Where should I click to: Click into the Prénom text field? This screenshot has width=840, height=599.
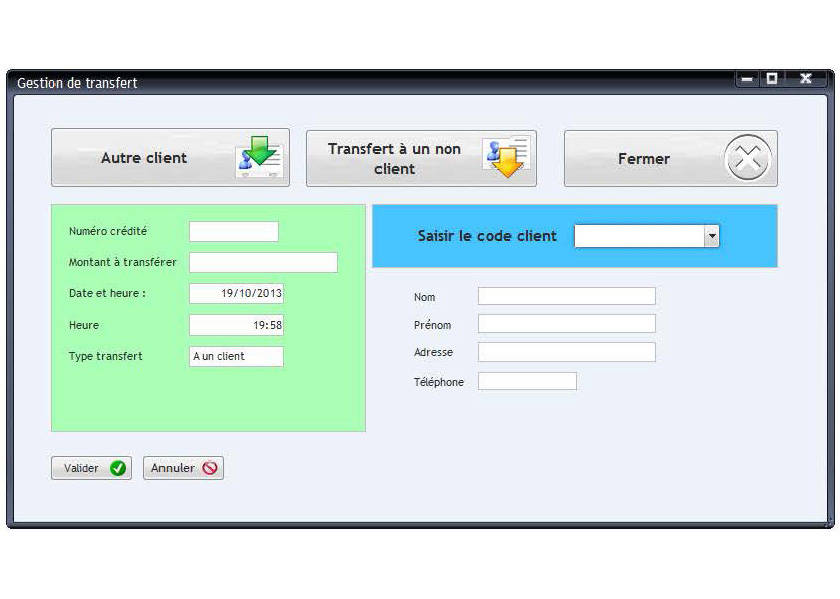pyautogui.click(x=566, y=324)
